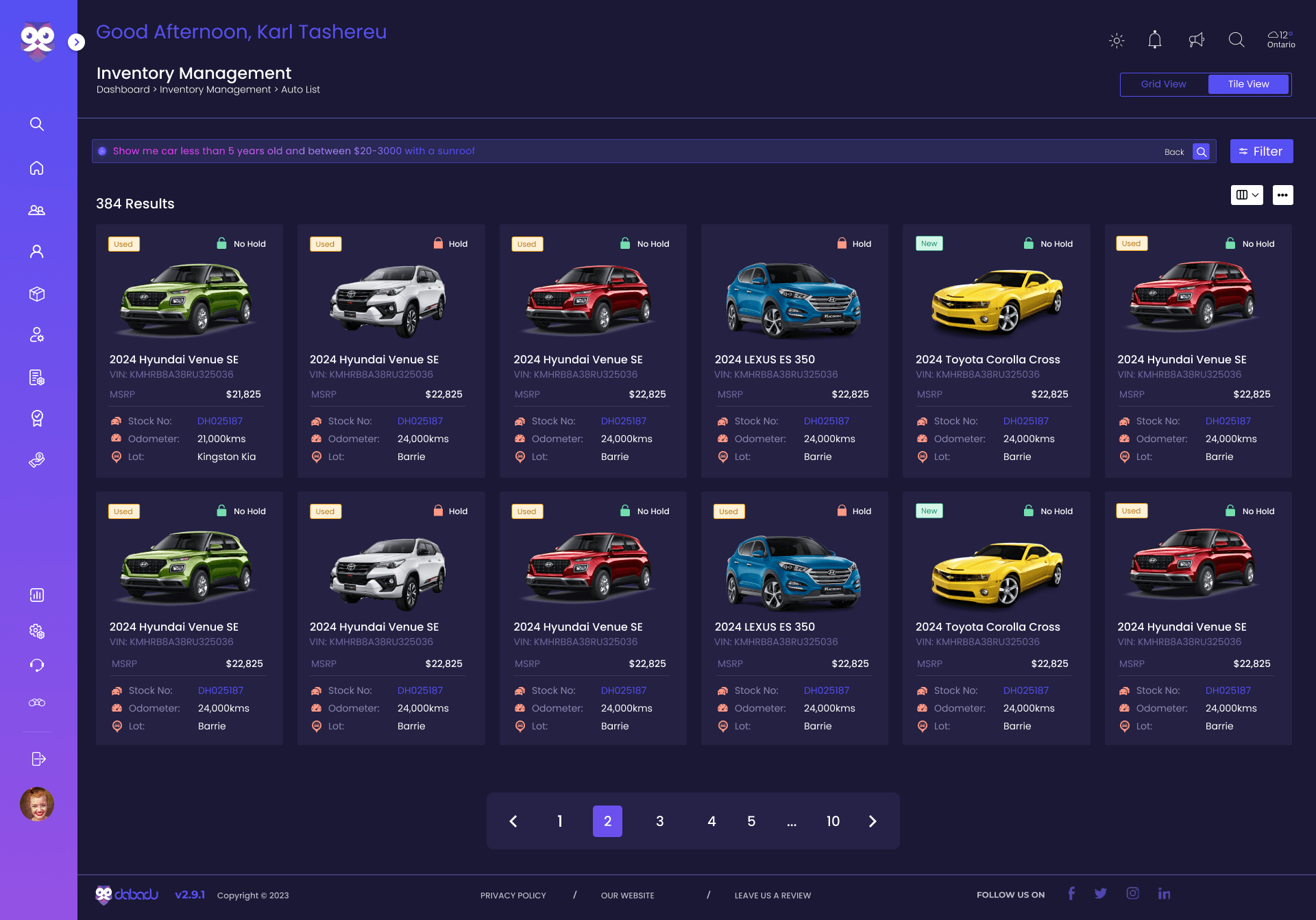Open the columns layout dropdown
The width and height of the screenshot is (1316, 920).
tap(1247, 195)
